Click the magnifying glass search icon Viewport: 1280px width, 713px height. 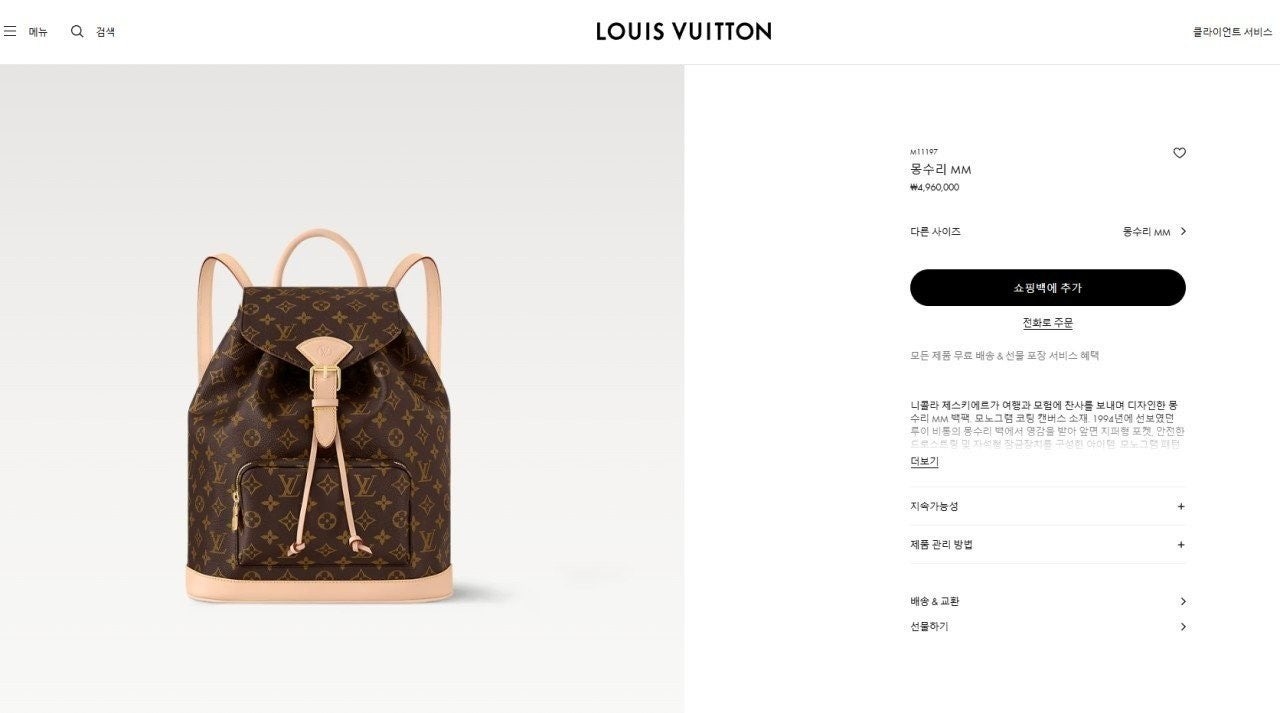click(77, 32)
